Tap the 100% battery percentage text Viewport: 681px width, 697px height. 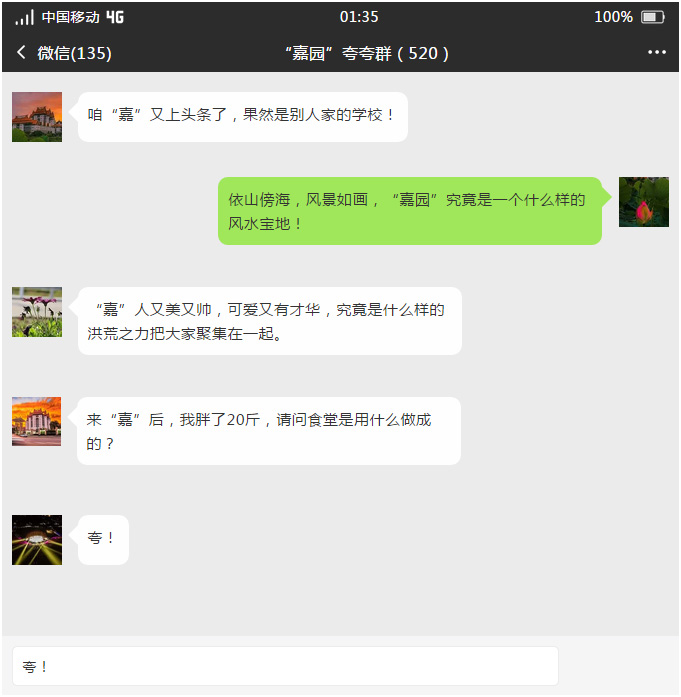click(x=613, y=17)
